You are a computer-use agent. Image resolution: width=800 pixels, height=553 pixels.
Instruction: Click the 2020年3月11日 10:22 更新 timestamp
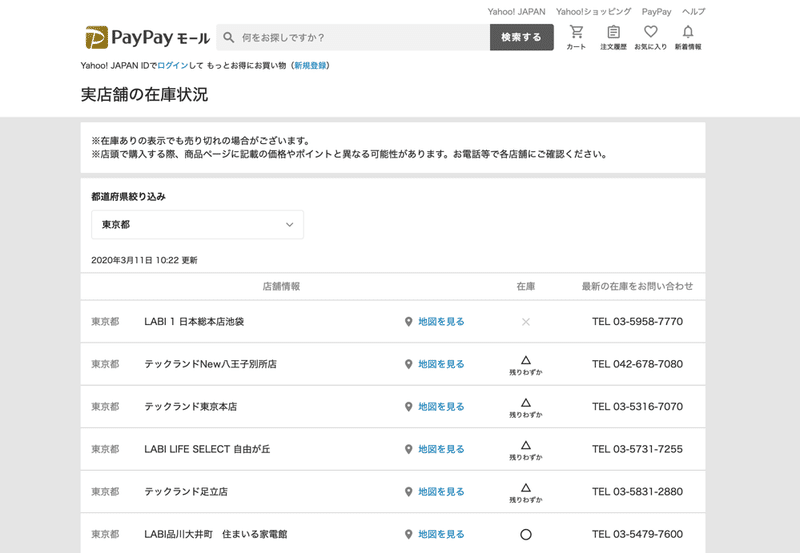[144, 260]
